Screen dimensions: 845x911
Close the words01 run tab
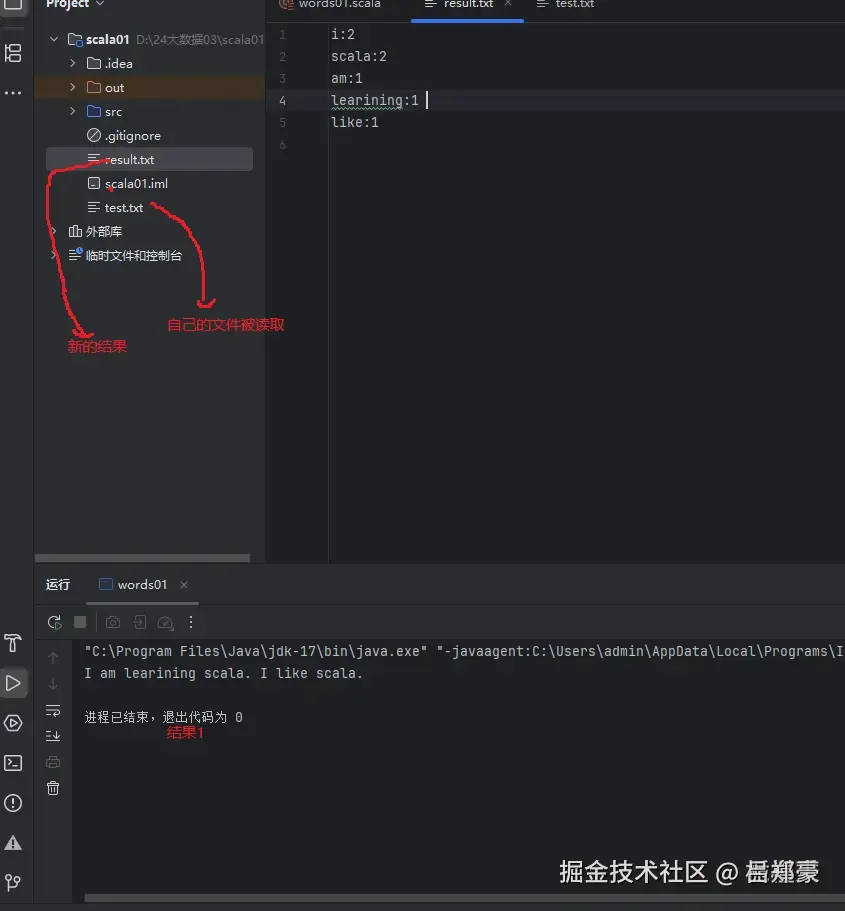point(184,584)
